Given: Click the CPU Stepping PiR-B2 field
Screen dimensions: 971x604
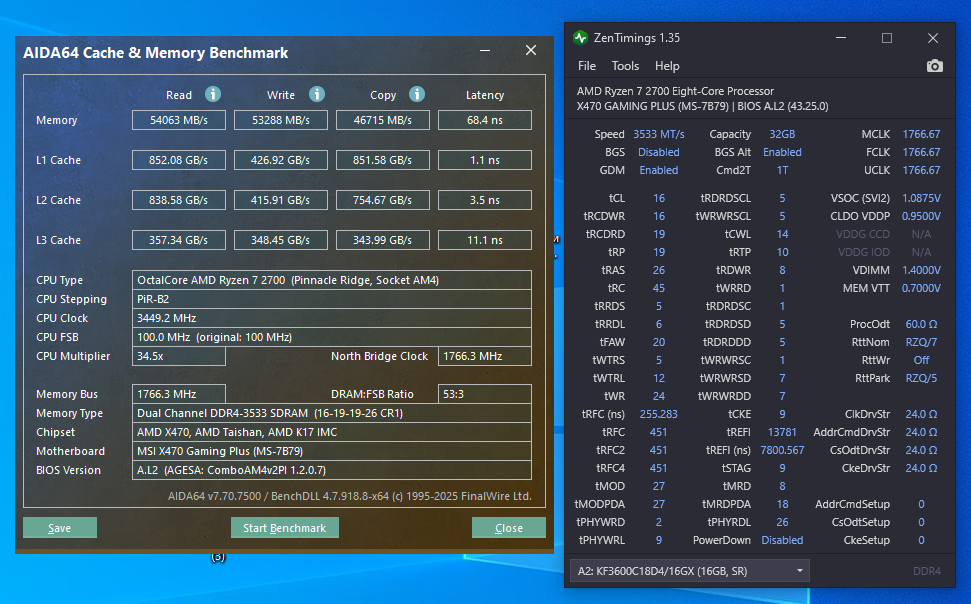Looking at the screenshot, I should point(332,299).
